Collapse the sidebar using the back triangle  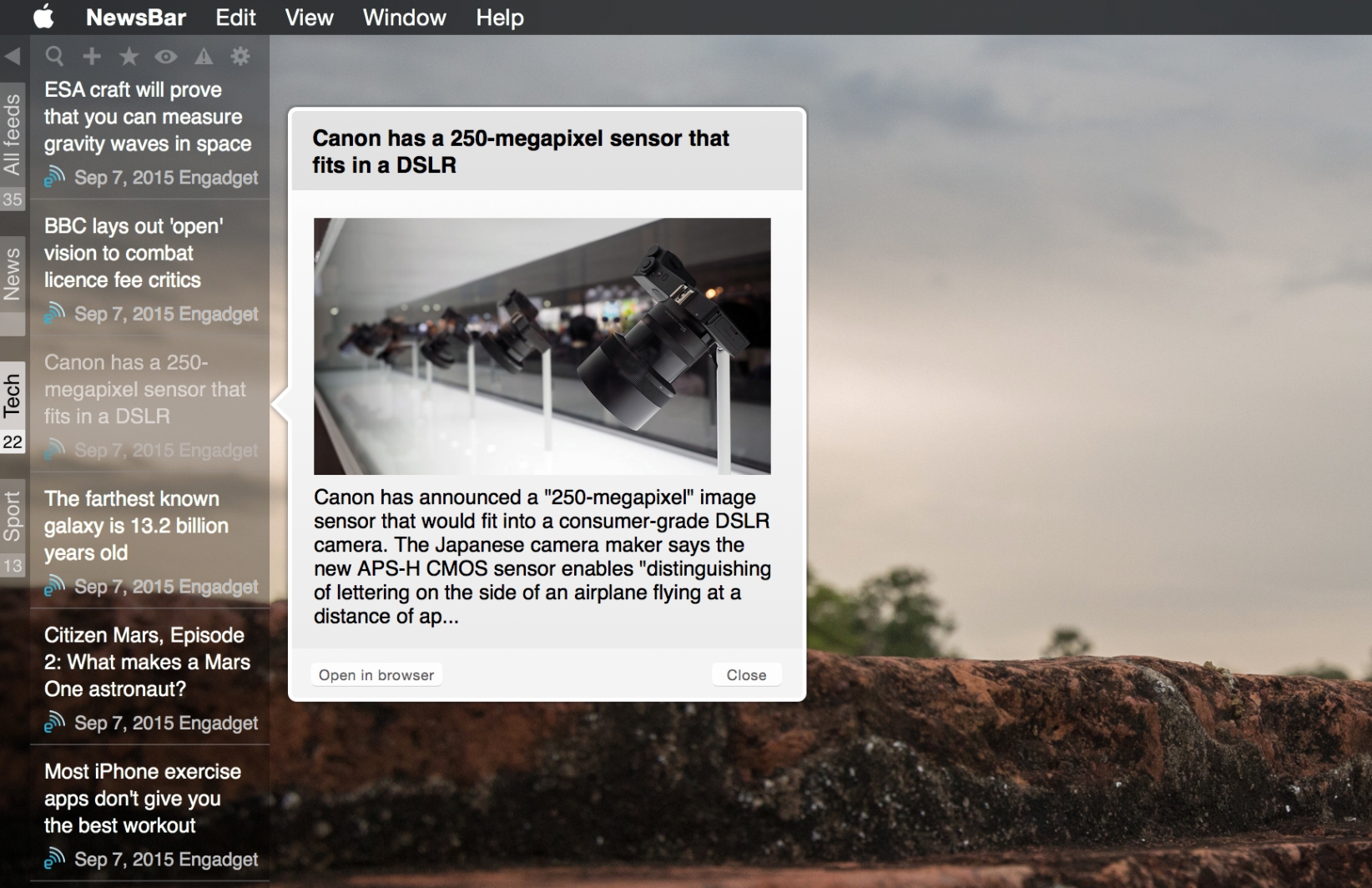(x=12, y=56)
